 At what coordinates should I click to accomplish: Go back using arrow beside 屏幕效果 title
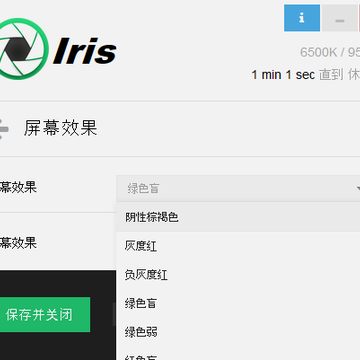point(4,129)
